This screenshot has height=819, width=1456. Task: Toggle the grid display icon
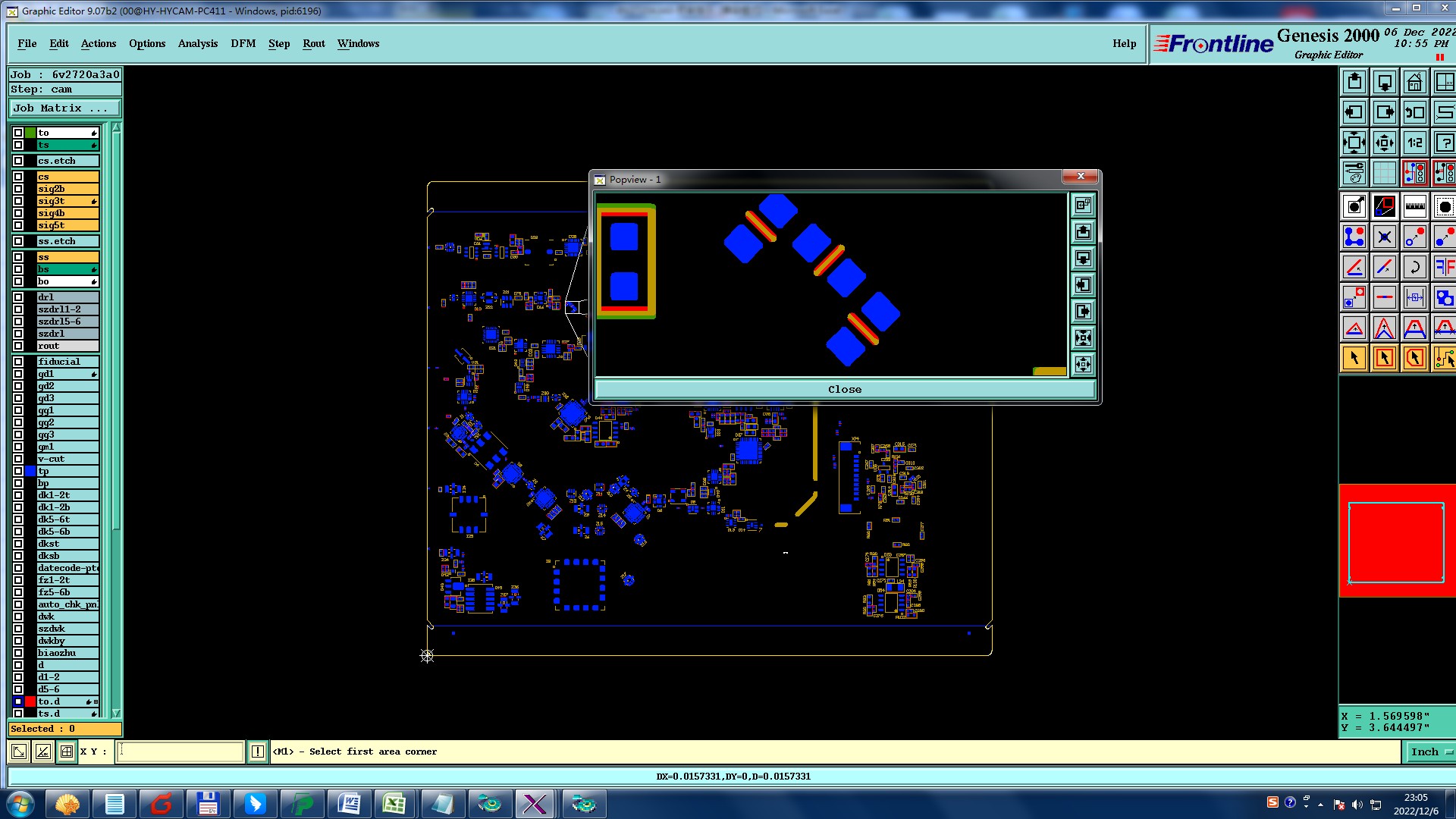pos(1385,173)
